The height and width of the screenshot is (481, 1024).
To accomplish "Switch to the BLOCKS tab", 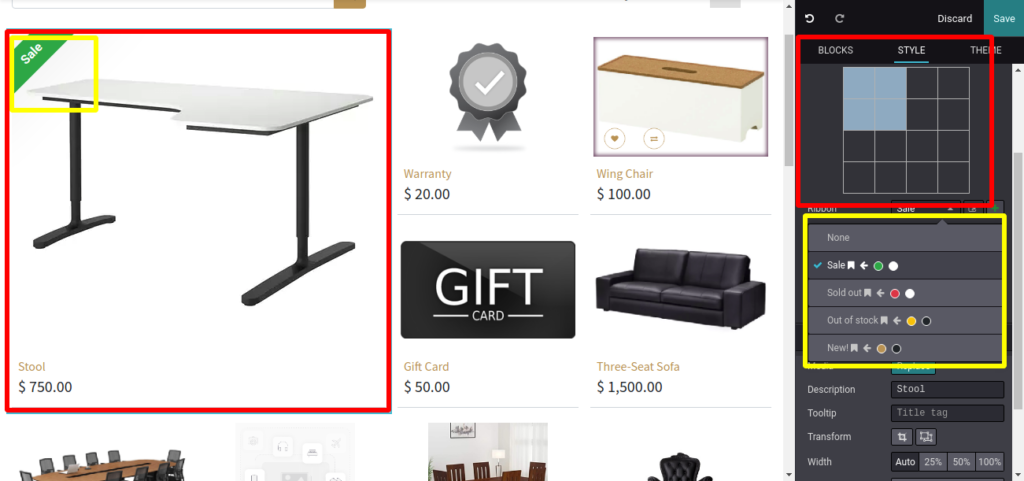I will pos(835,50).
